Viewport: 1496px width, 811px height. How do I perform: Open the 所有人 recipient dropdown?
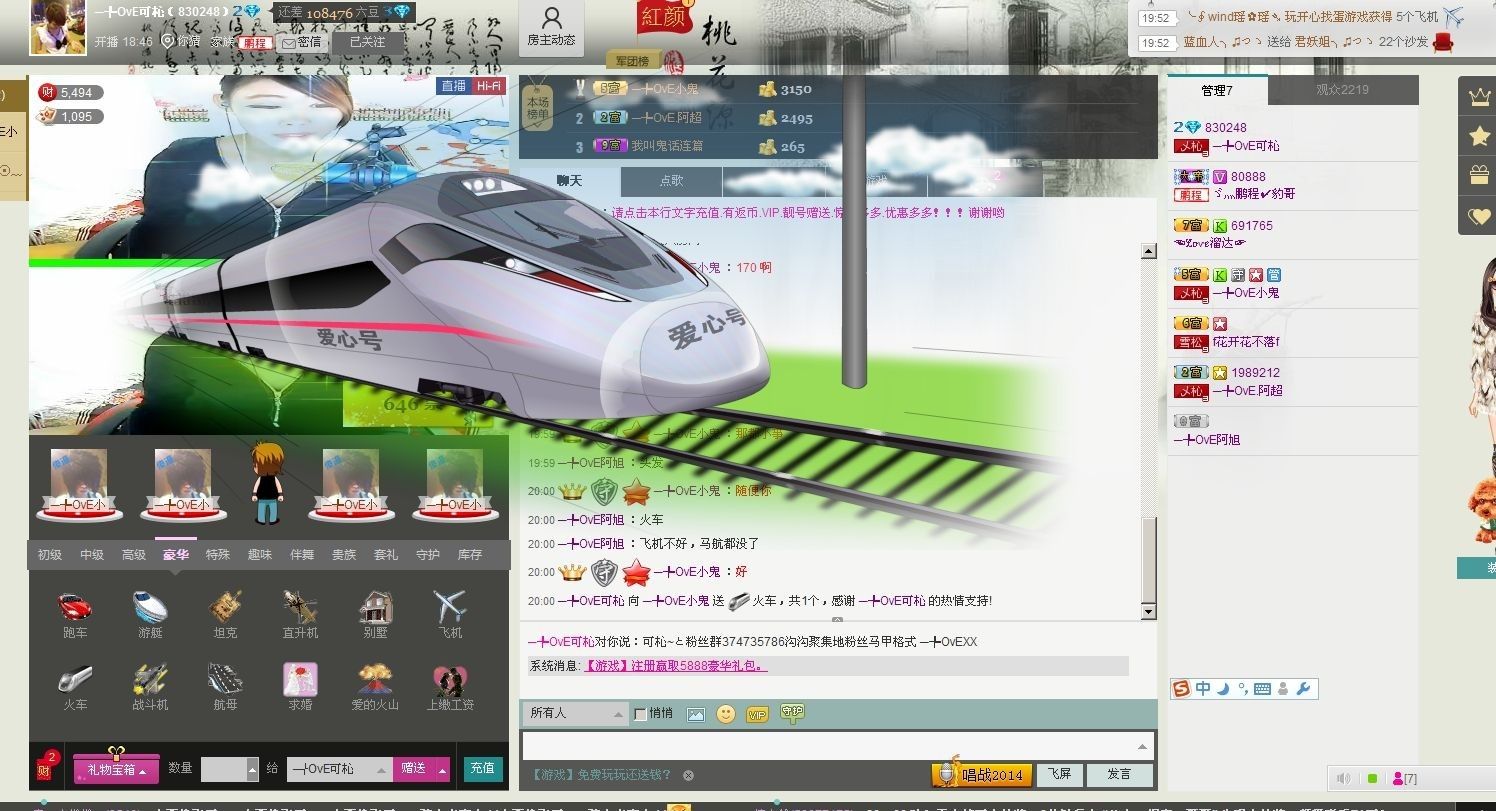pos(575,713)
